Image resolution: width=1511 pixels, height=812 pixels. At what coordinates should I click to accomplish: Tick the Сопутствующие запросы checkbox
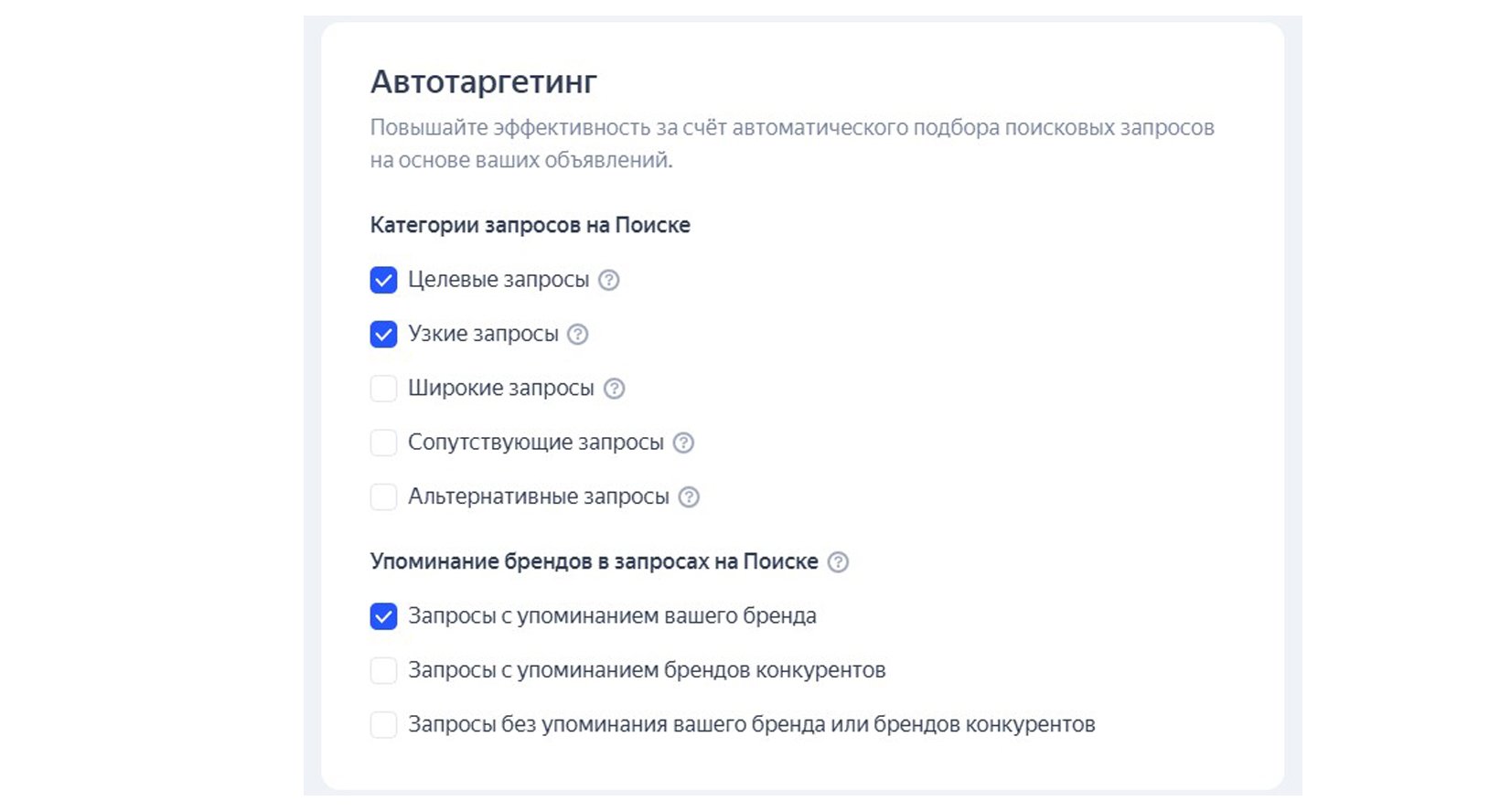(384, 443)
